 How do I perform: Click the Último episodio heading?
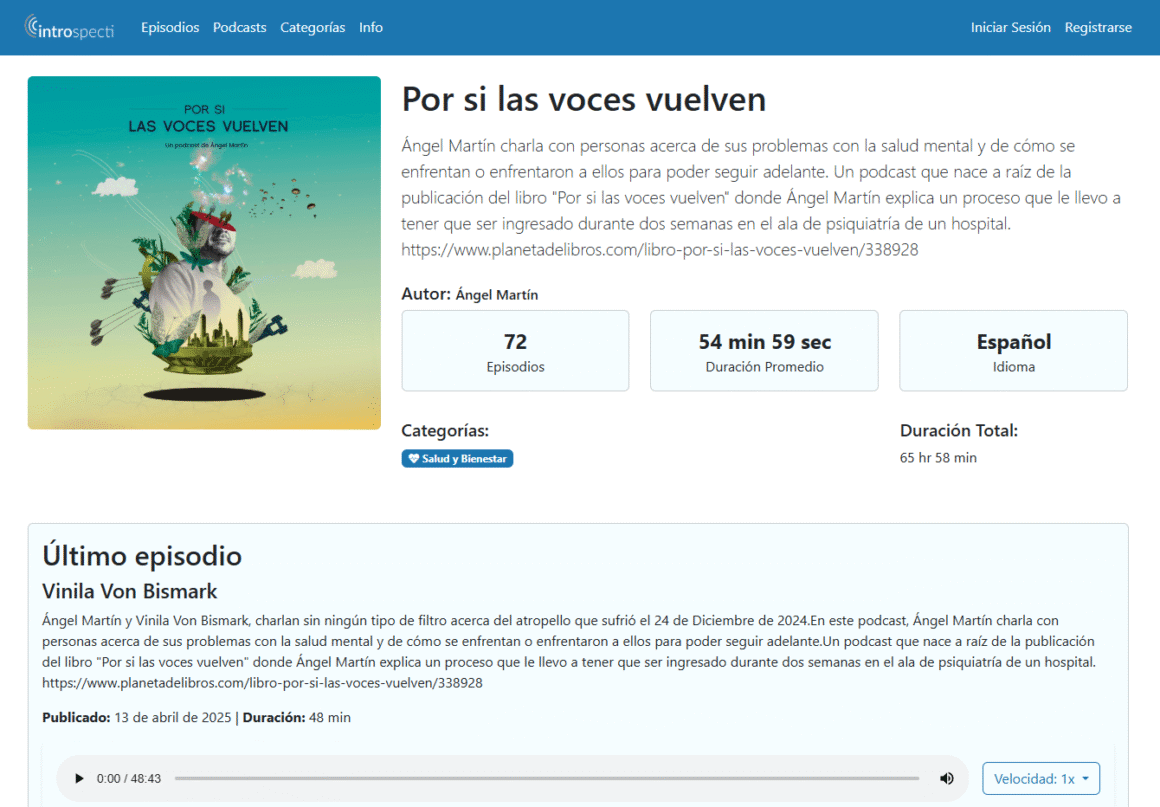pyautogui.click(x=142, y=556)
